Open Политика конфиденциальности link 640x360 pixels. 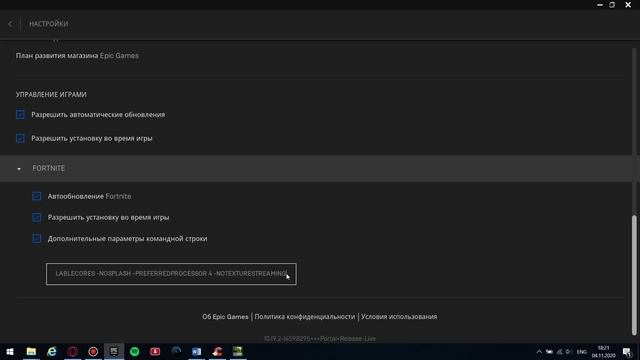tap(304, 317)
